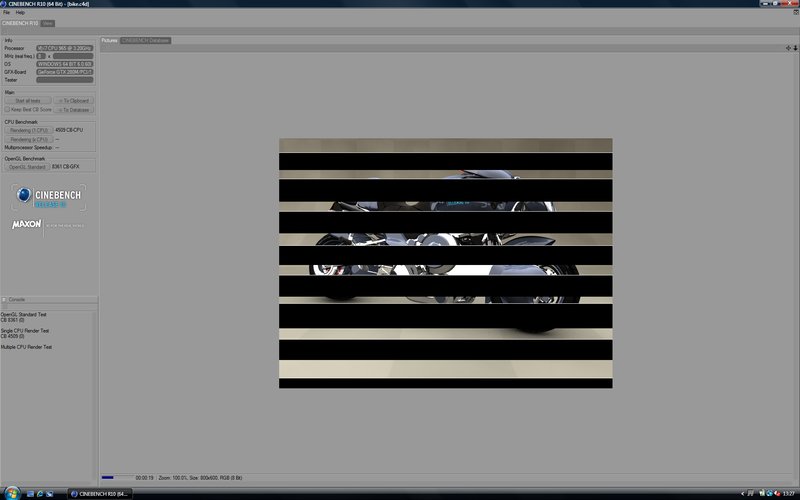Click the Processor name field

tap(65, 48)
